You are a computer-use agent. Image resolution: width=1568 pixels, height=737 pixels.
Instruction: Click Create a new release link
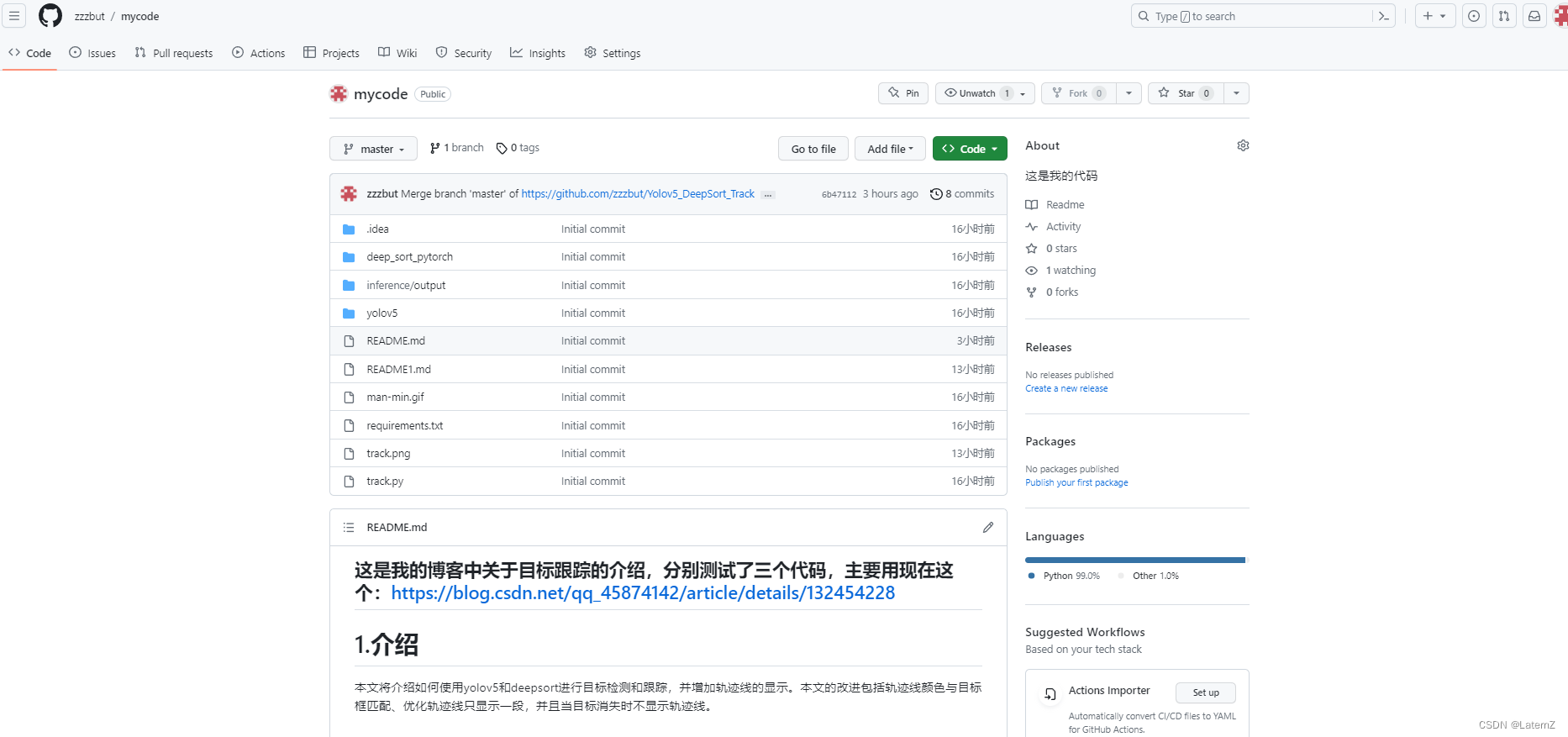pyautogui.click(x=1066, y=388)
